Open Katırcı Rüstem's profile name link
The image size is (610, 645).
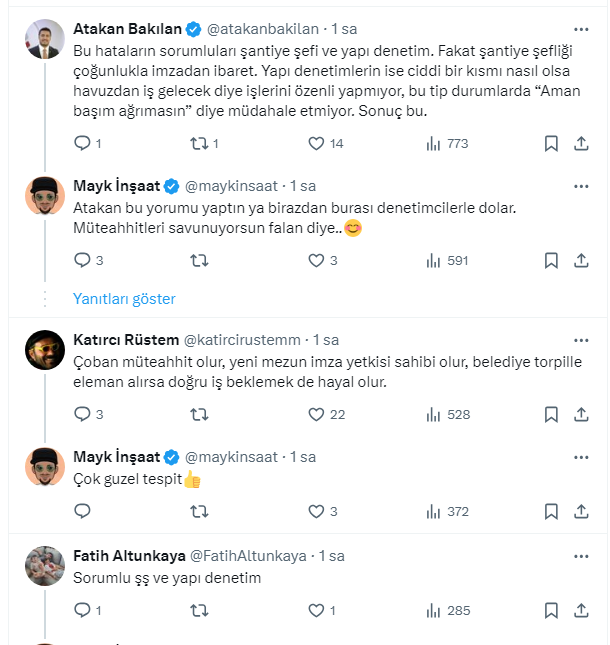(x=126, y=339)
